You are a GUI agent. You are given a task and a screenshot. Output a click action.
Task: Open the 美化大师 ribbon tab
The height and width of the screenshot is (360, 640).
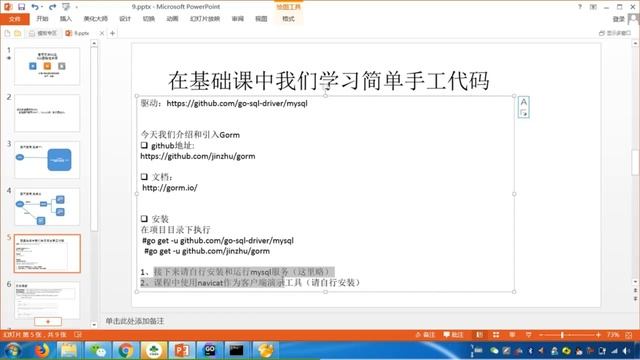point(96,19)
